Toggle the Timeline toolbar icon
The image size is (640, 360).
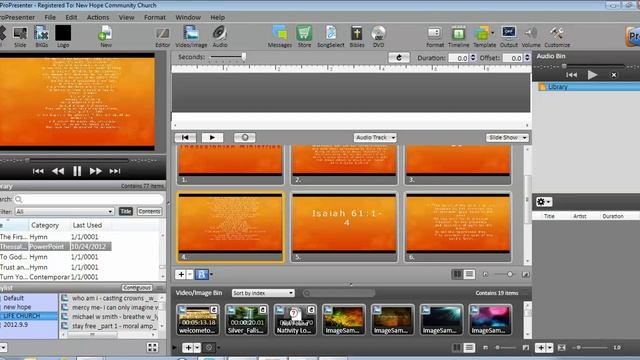pyautogui.click(x=458, y=36)
